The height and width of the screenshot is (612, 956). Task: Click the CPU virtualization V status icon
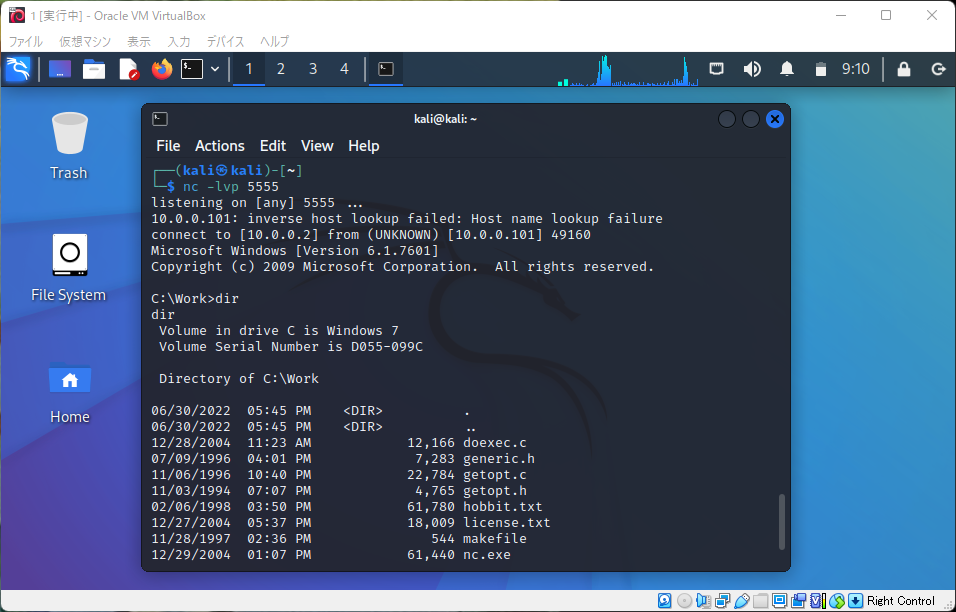pyautogui.click(x=818, y=600)
